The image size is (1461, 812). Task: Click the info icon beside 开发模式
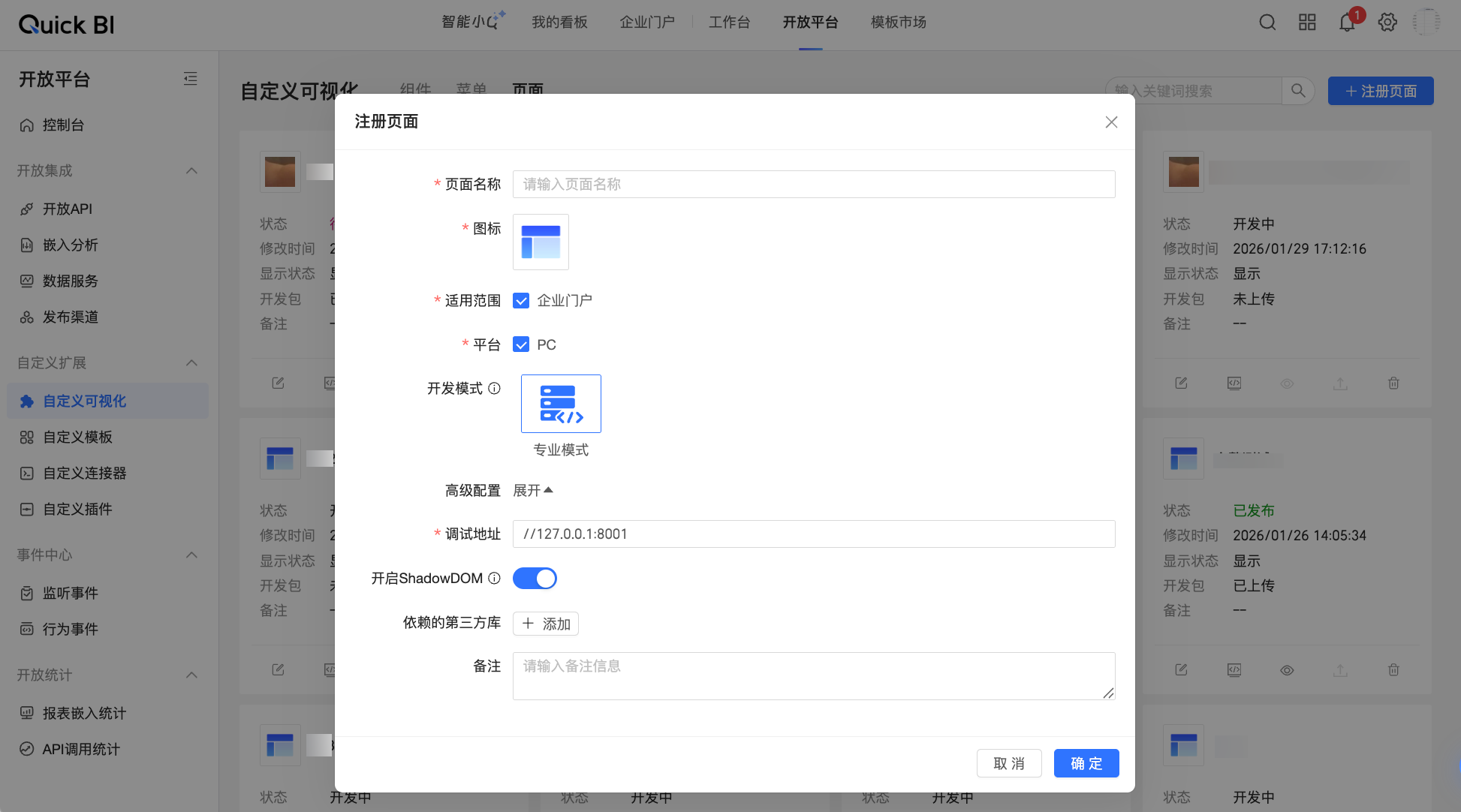[x=494, y=388]
